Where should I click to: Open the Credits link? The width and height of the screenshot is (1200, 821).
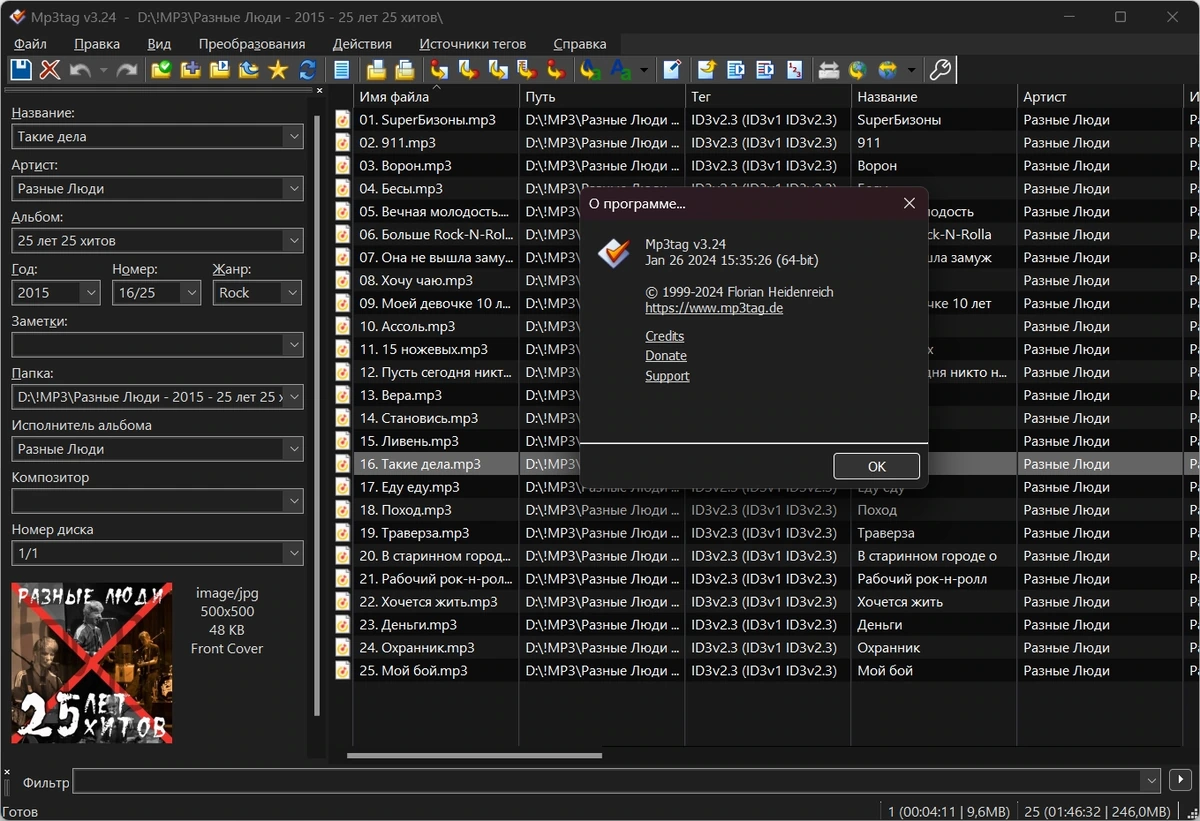coord(665,336)
